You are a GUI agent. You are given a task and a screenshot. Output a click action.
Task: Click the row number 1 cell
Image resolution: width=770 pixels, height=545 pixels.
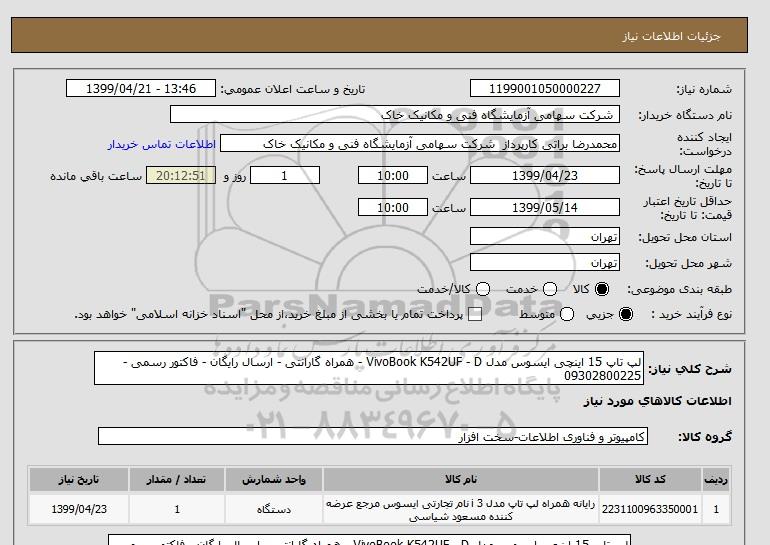pyautogui.click(x=716, y=509)
